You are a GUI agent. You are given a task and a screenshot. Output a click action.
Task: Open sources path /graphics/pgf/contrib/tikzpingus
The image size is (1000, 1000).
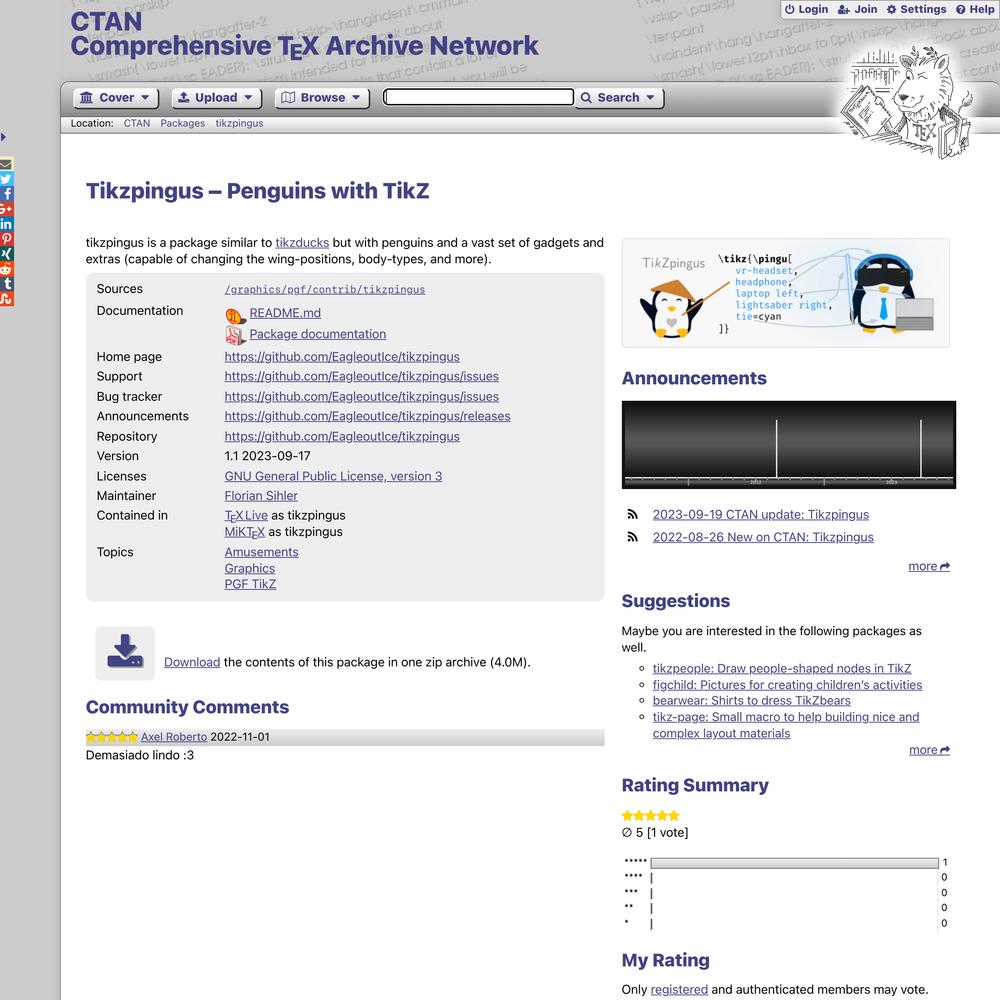pyautogui.click(x=325, y=290)
